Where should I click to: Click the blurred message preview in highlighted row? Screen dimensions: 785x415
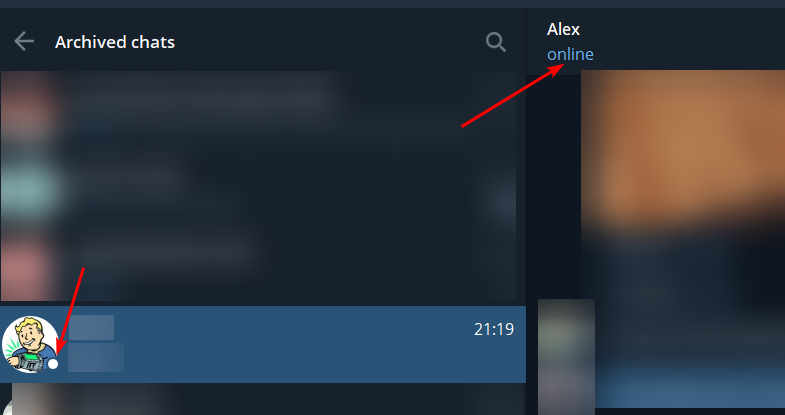[96, 357]
